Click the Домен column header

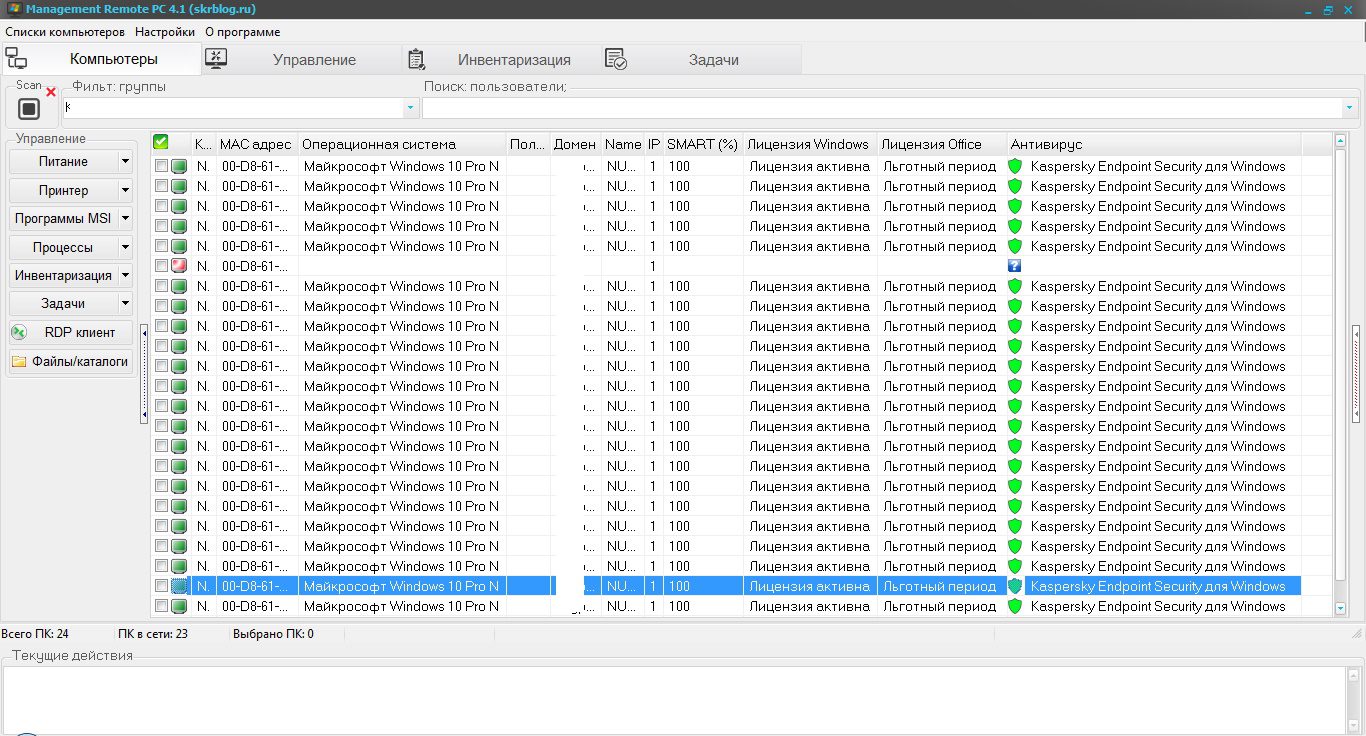575,144
